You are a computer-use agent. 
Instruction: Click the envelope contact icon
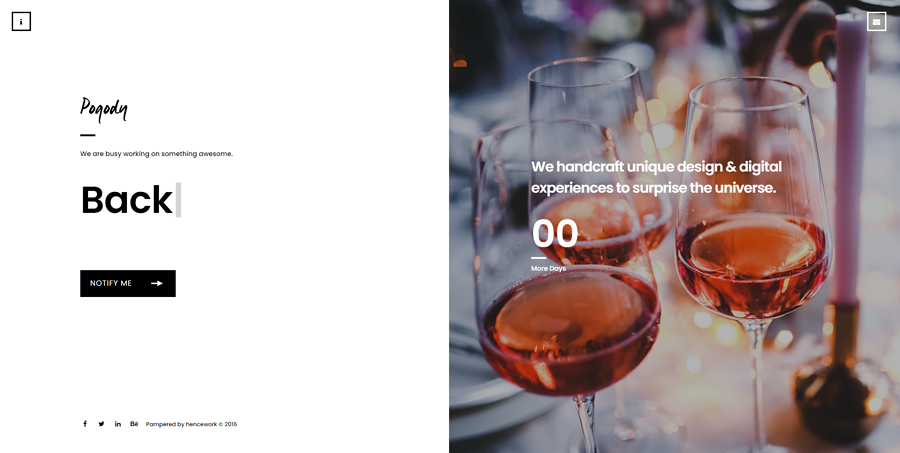pyautogui.click(x=876, y=22)
